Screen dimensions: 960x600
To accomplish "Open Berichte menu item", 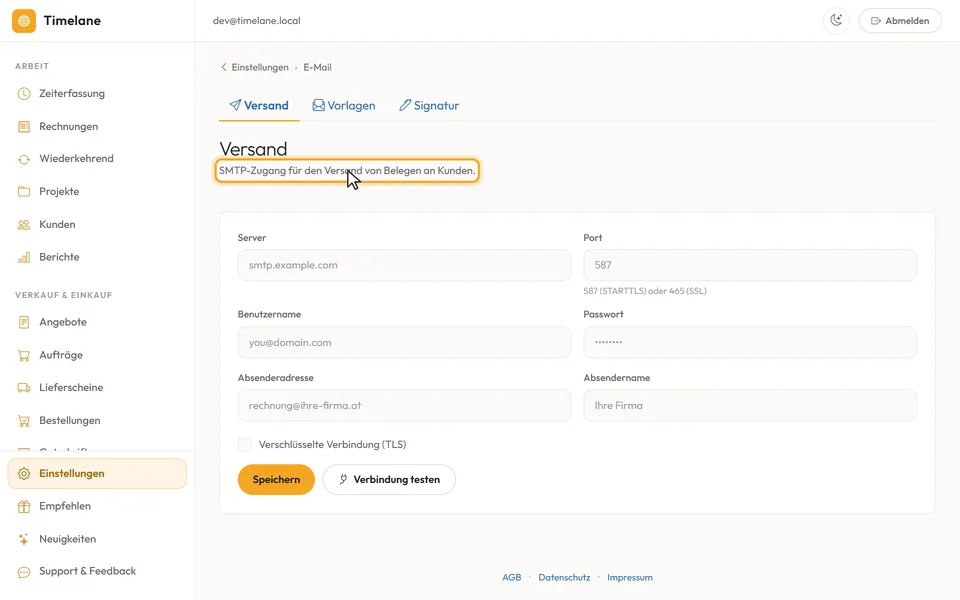I will pyautogui.click(x=97, y=257).
